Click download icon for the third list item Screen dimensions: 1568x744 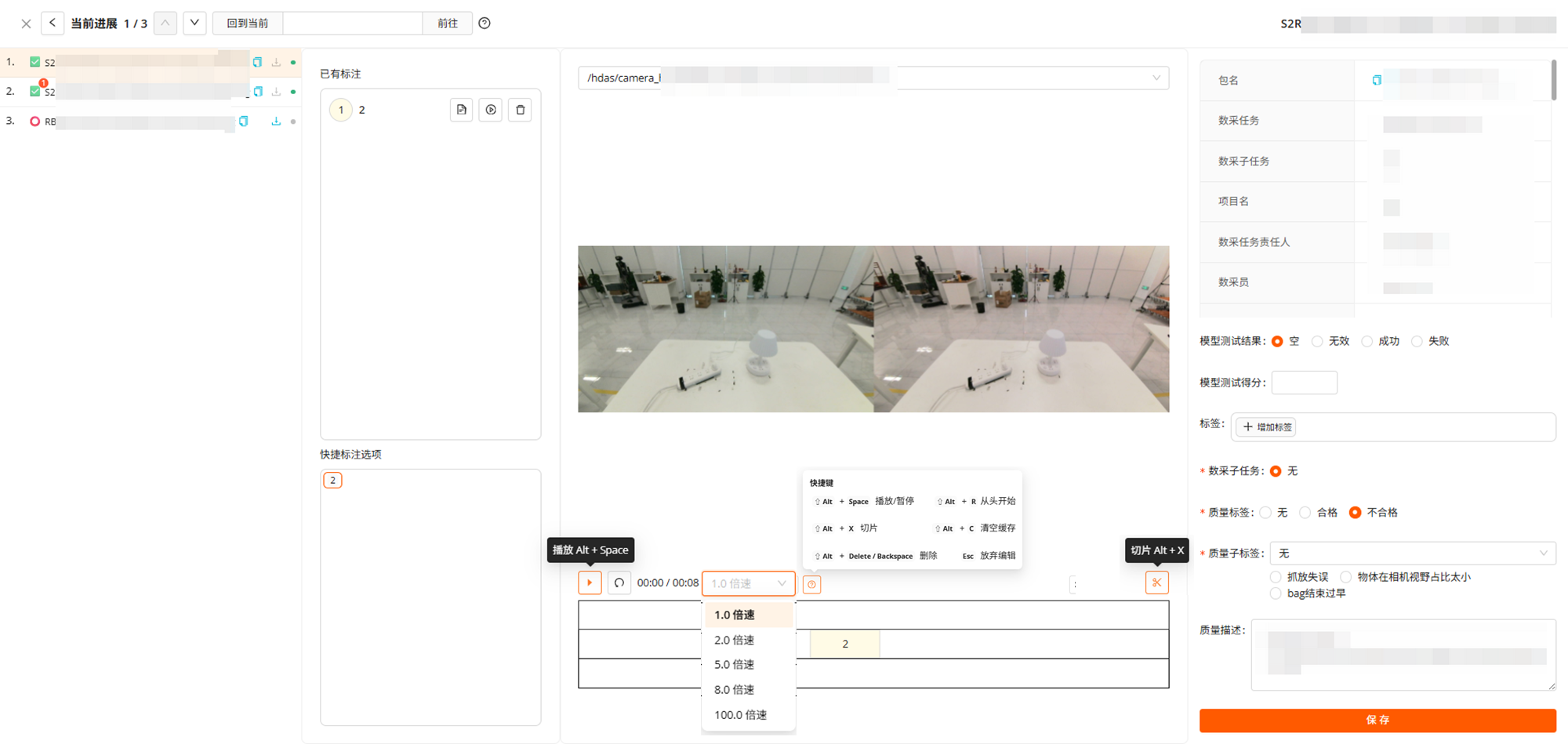click(x=276, y=122)
